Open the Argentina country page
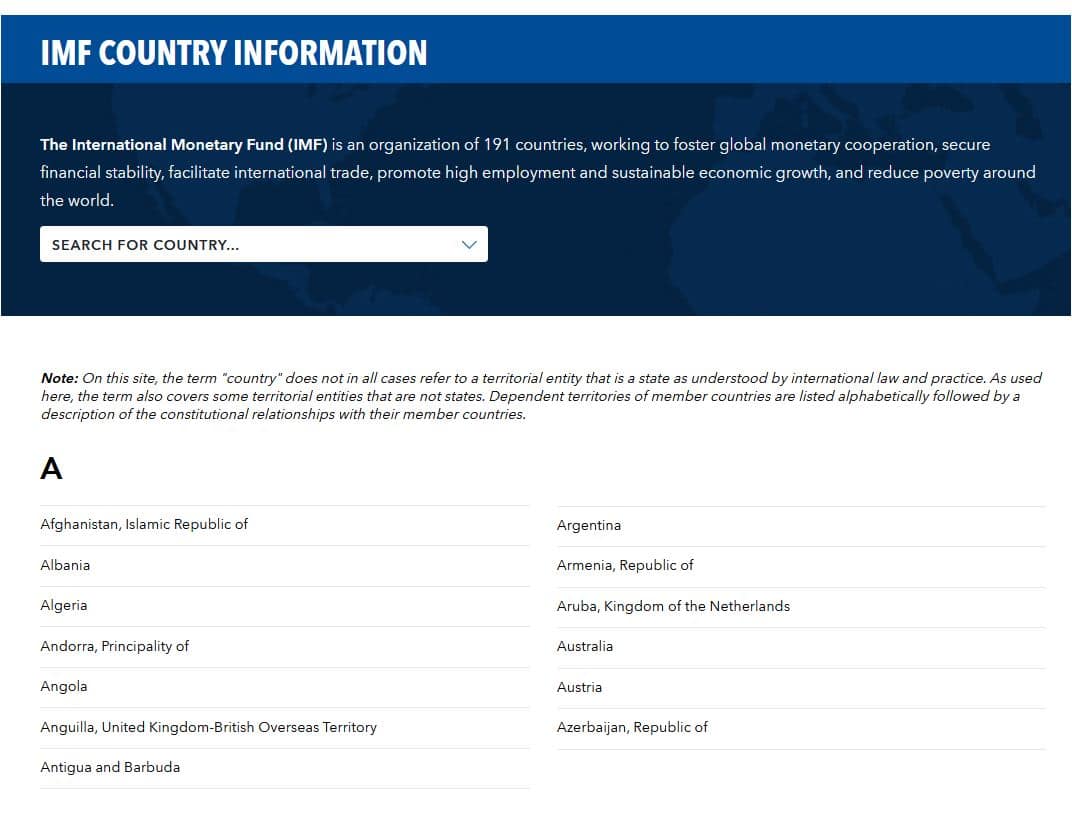Screen dimensions: 1072x822 click(x=589, y=525)
